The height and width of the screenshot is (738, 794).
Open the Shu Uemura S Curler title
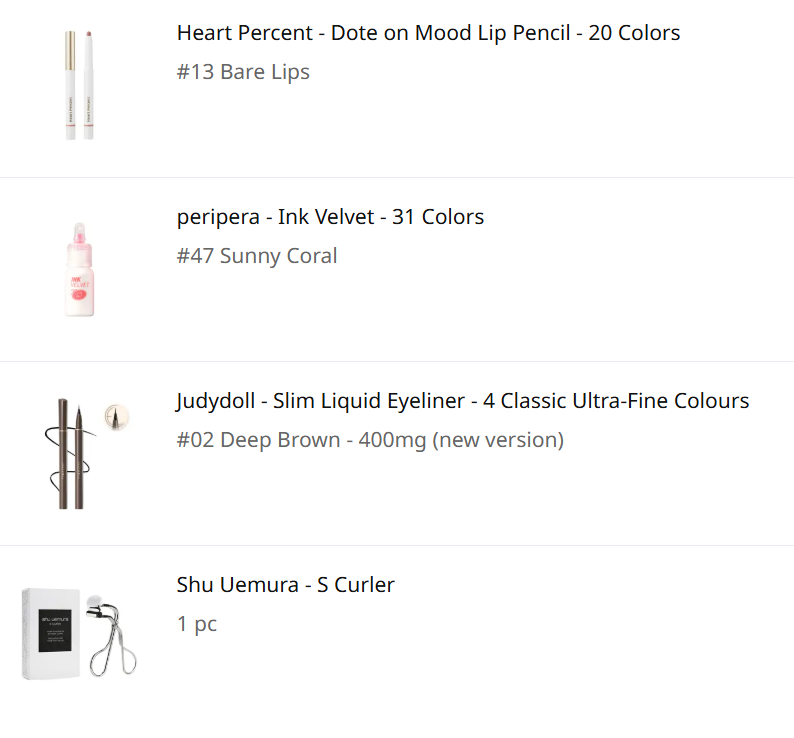286,585
